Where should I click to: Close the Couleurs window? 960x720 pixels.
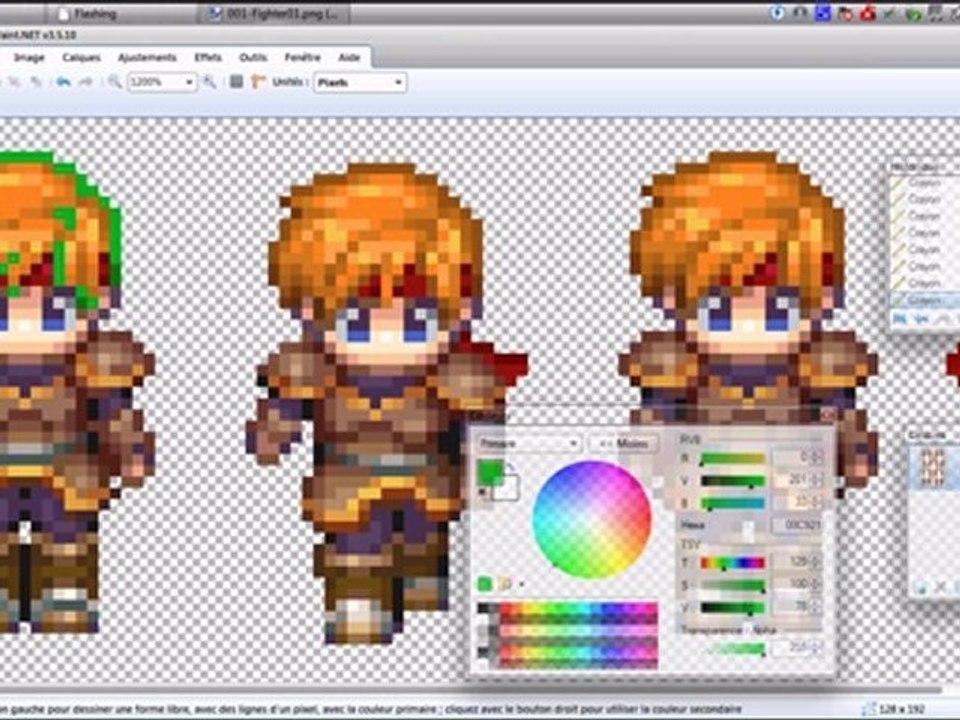coord(827,415)
